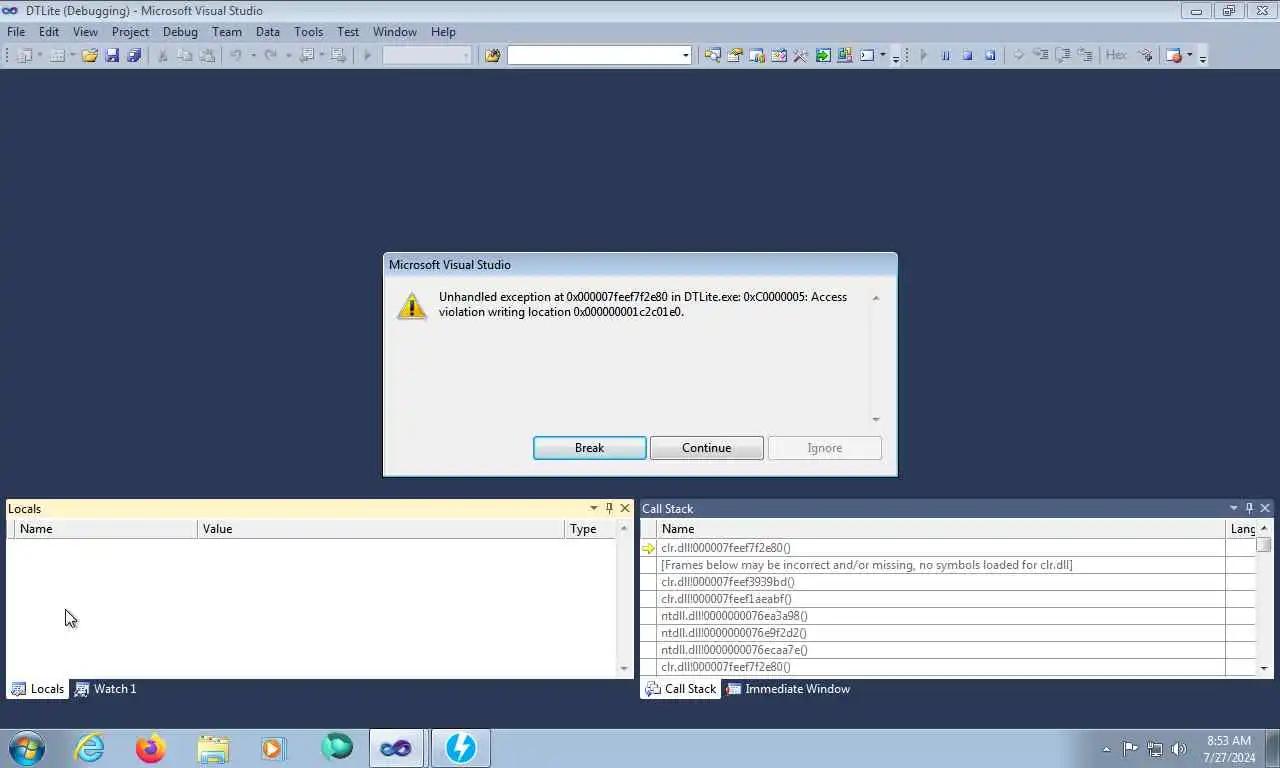Open the File menu
The image size is (1280, 768).
16,31
